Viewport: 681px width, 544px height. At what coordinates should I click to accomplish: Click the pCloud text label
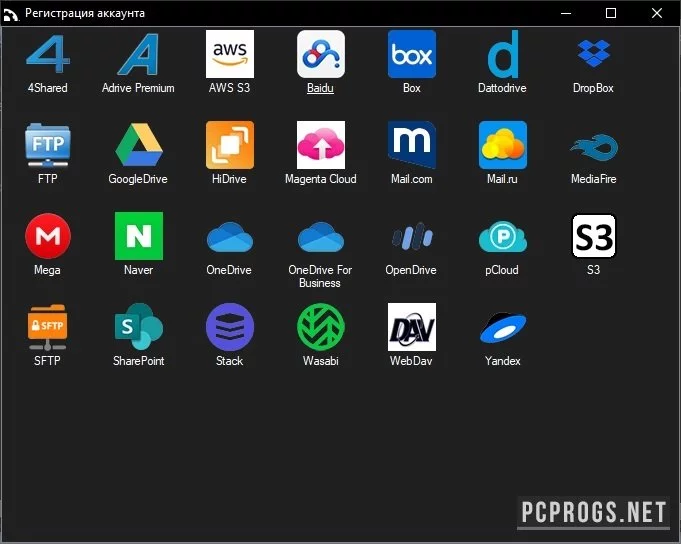(x=502, y=270)
